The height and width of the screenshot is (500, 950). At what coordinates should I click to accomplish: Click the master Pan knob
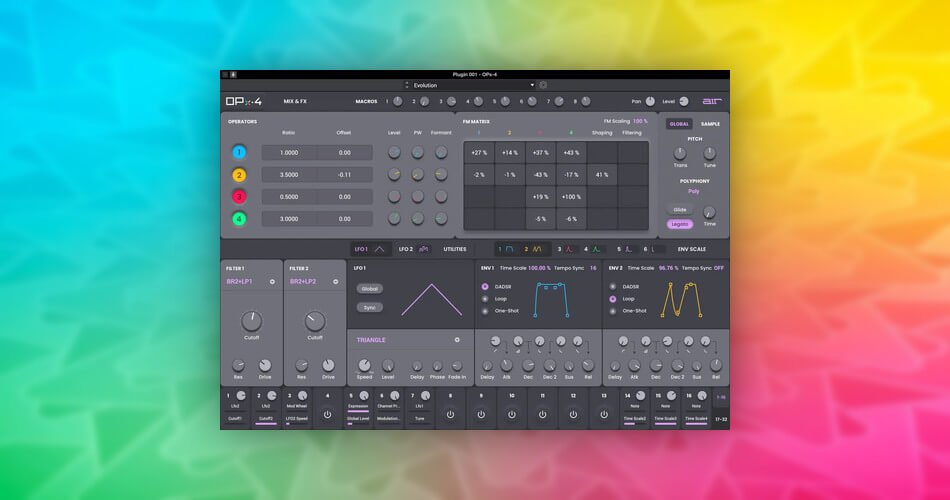[x=650, y=101]
